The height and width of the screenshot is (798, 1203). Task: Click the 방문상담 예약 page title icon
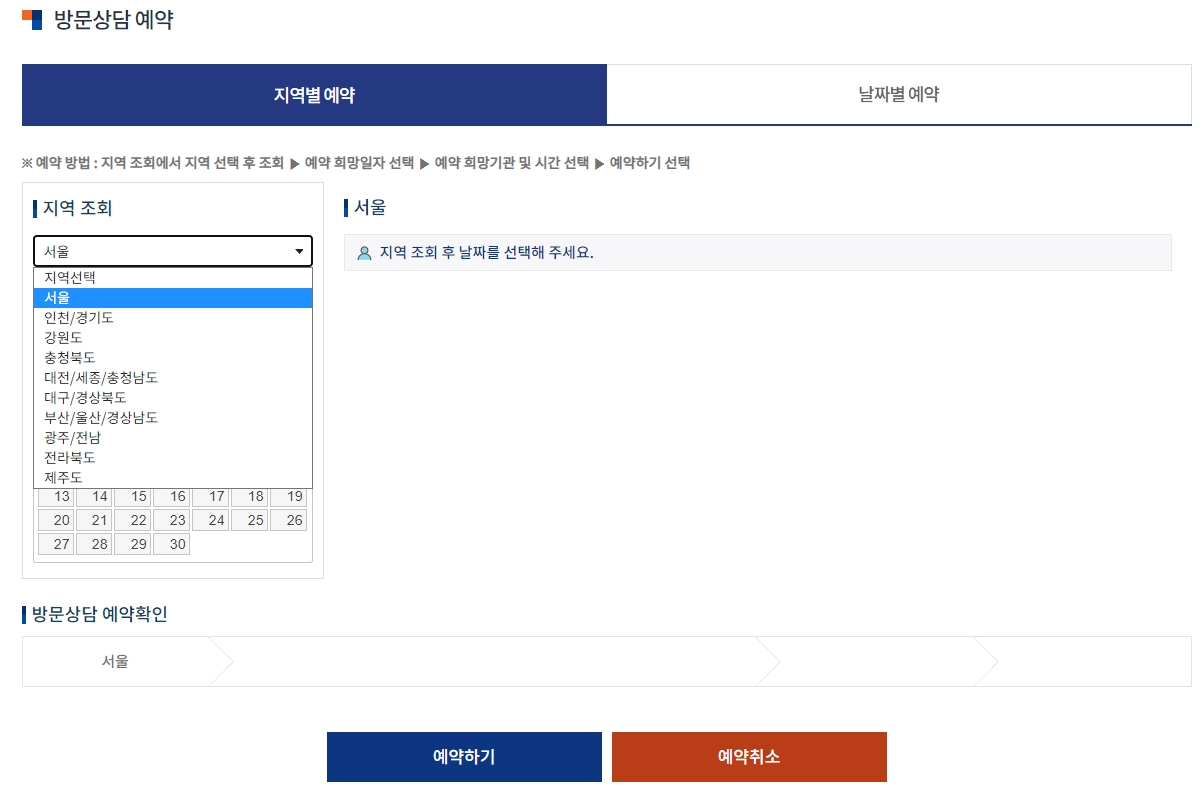pos(32,19)
